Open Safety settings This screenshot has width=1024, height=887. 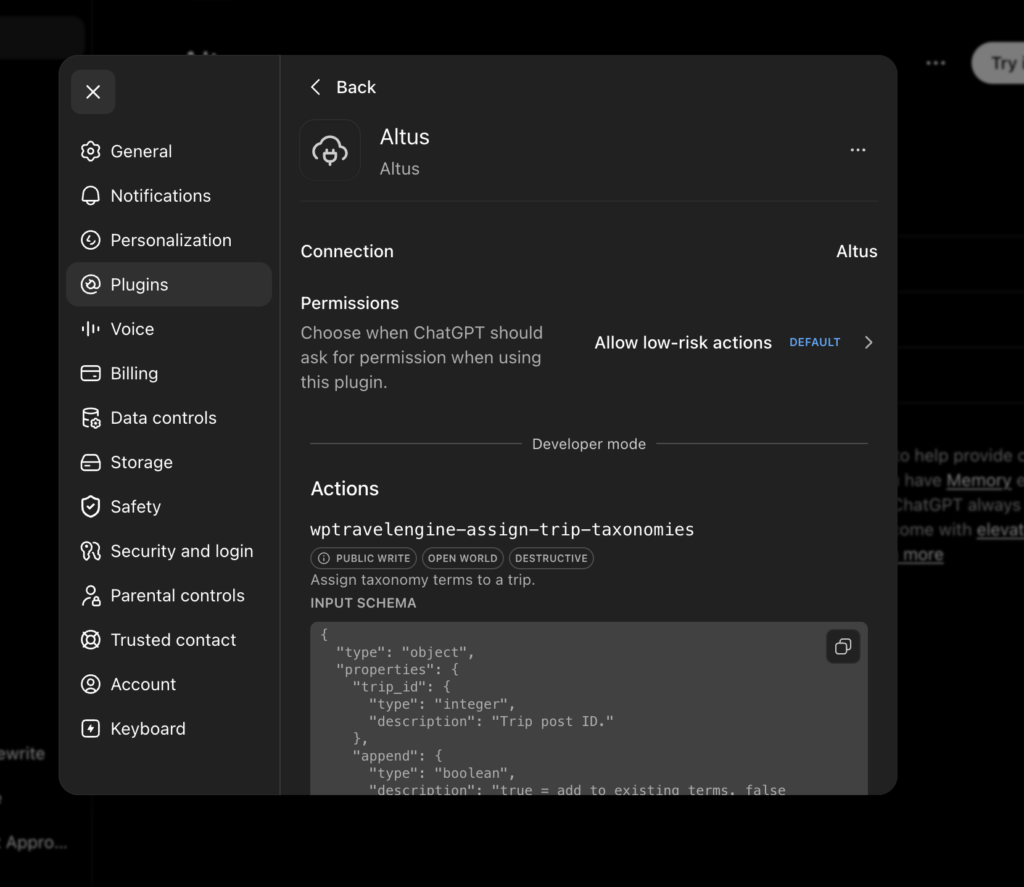pos(168,506)
